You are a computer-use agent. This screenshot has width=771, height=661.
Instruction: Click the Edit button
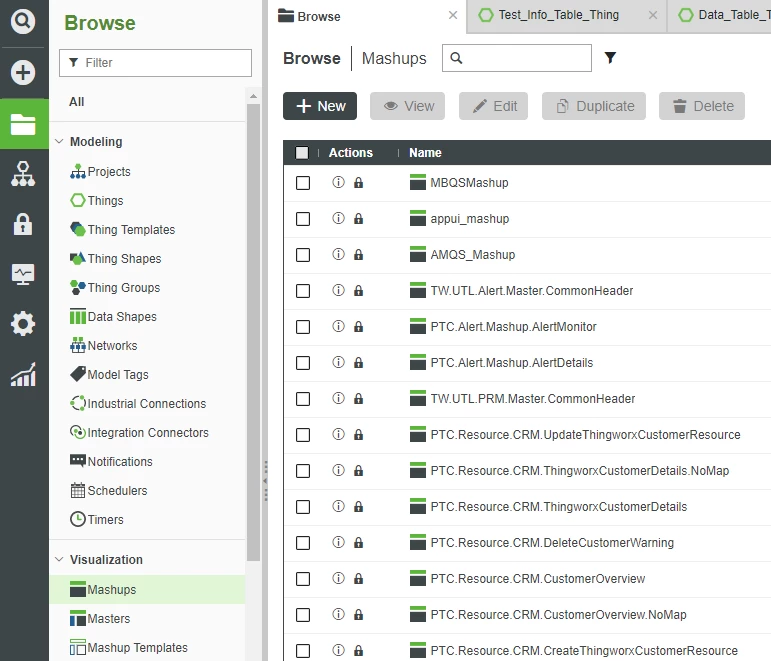click(x=494, y=106)
